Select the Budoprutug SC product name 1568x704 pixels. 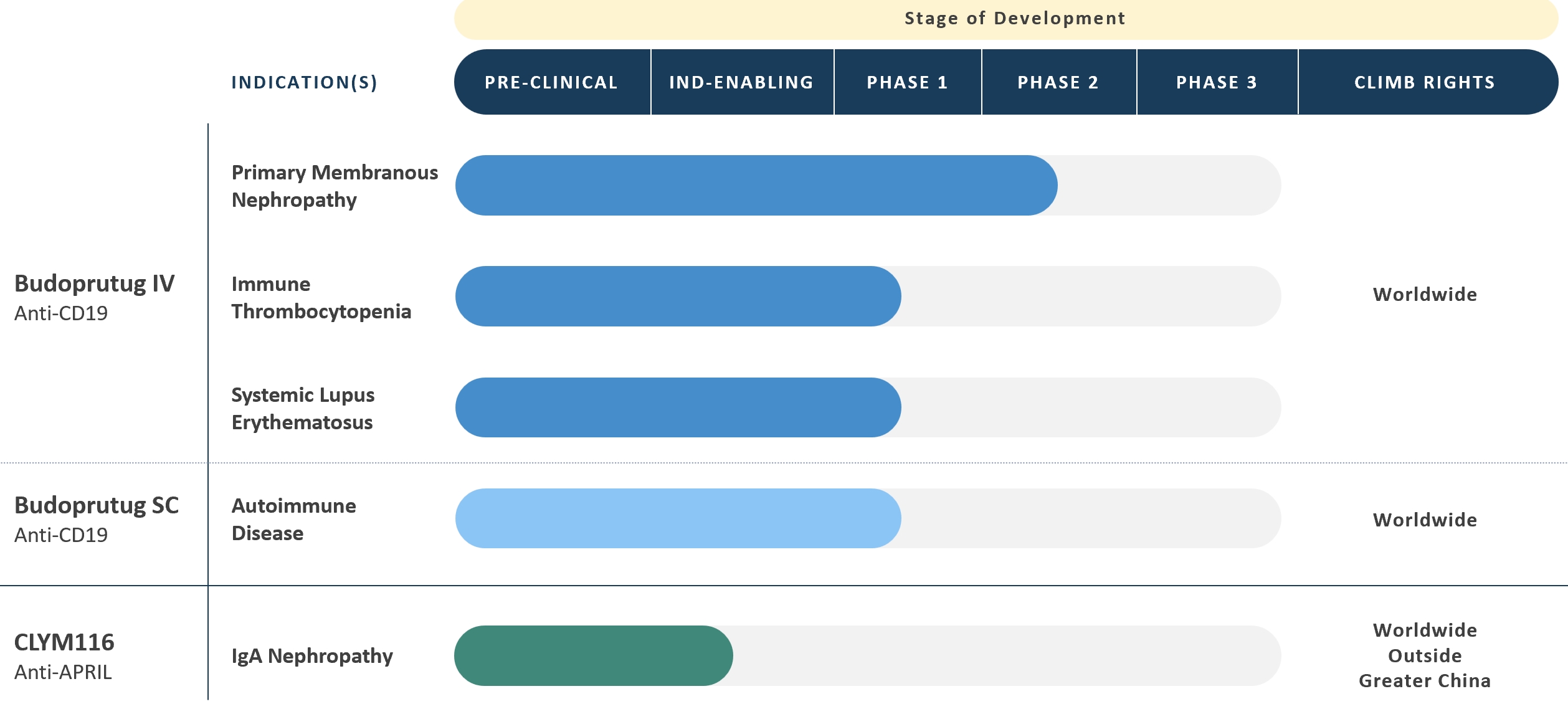click(x=97, y=505)
